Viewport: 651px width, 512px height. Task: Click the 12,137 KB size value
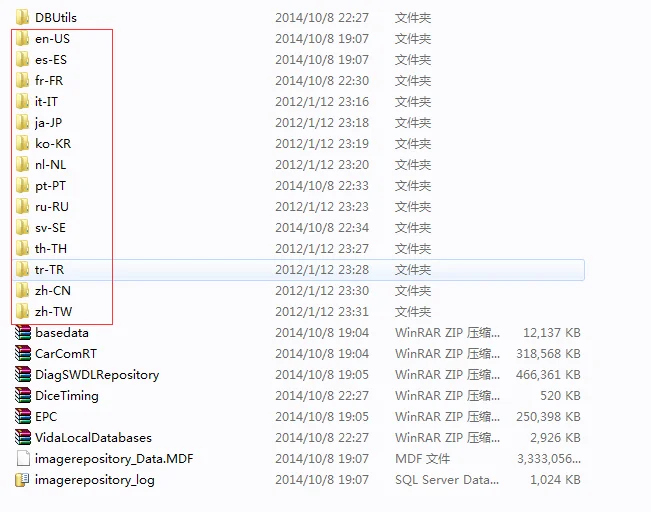(x=552, y=332)
